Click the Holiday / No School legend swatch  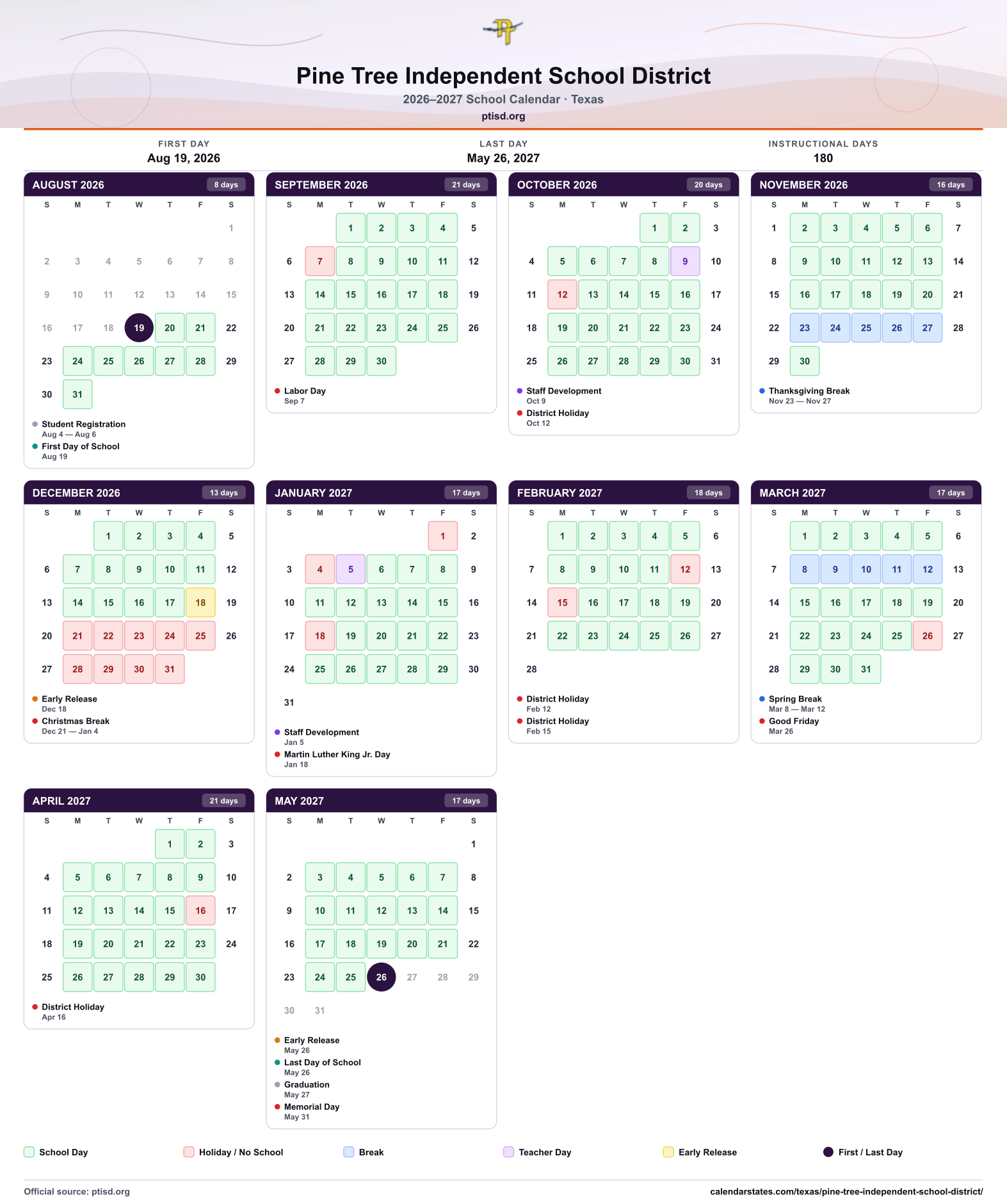tap(189, 1152)
